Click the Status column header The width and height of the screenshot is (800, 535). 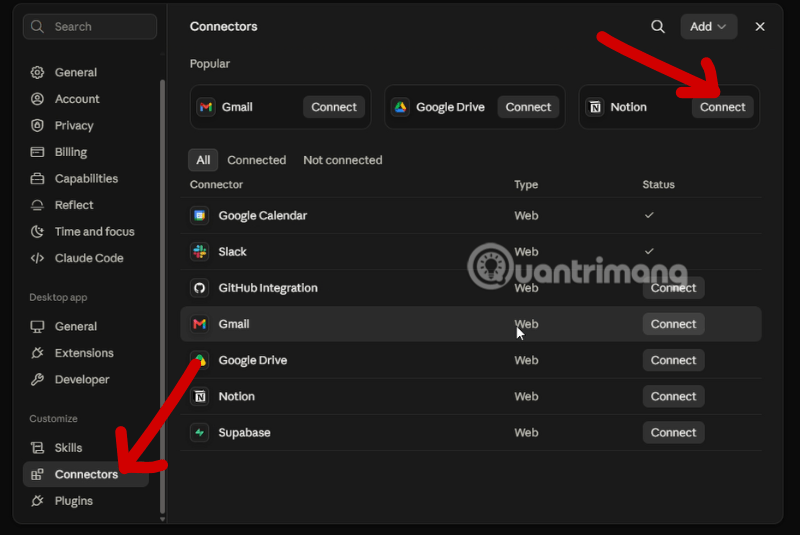click(x=658, y=185)
